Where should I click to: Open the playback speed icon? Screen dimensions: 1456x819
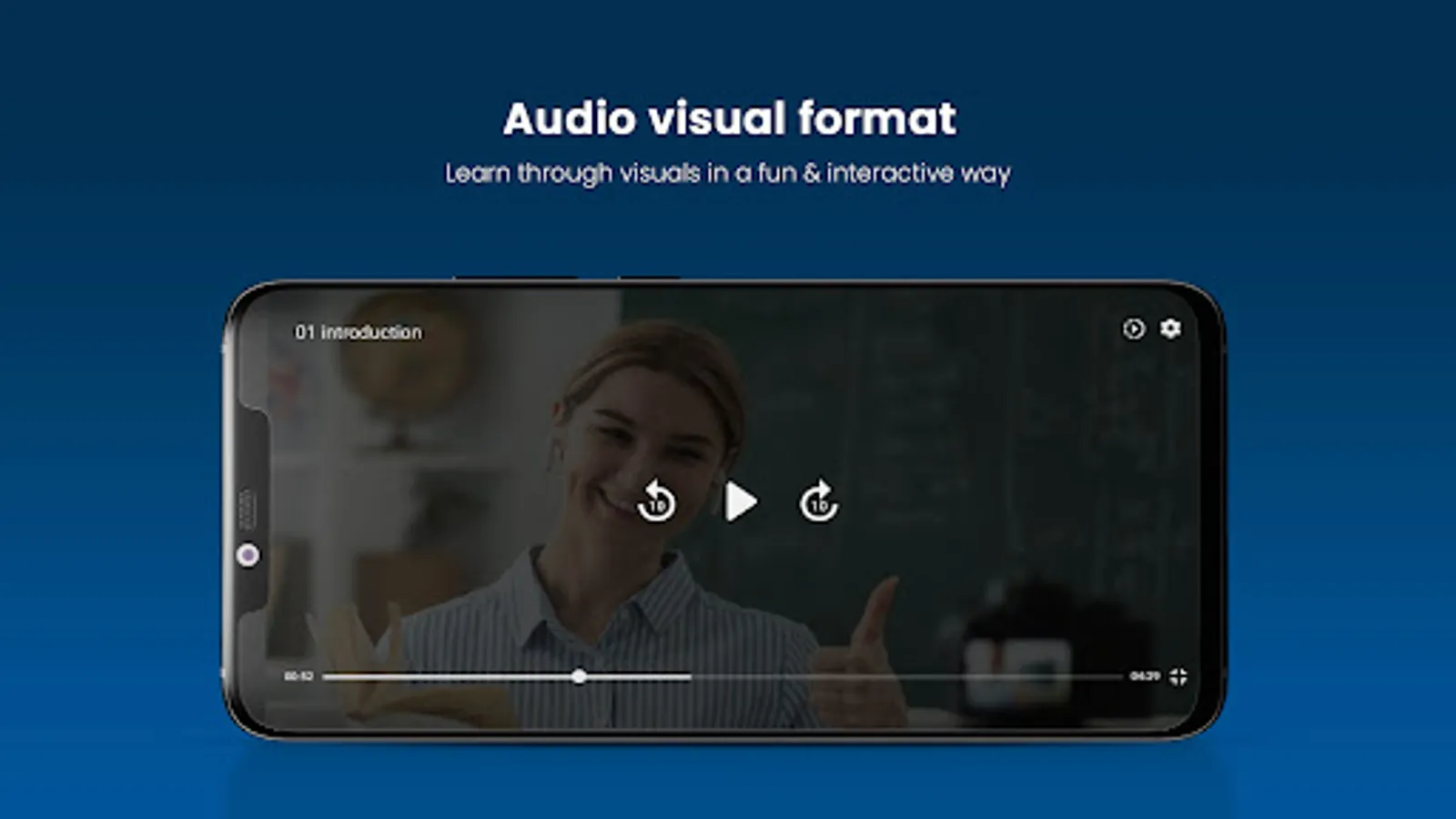(x=1133, y=329)
